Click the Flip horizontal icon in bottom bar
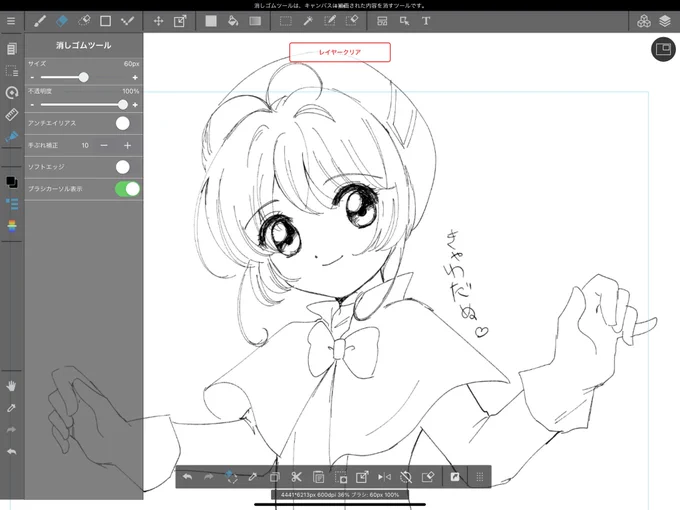680x510 pixels. coord(384,477)
